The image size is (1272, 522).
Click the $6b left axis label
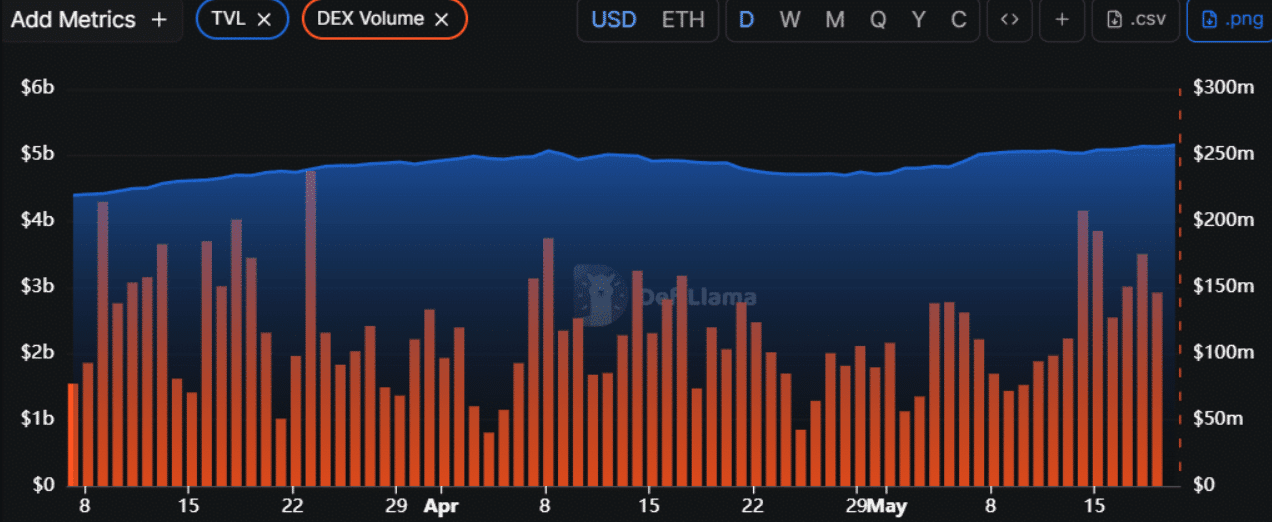(x=38, y=88)
